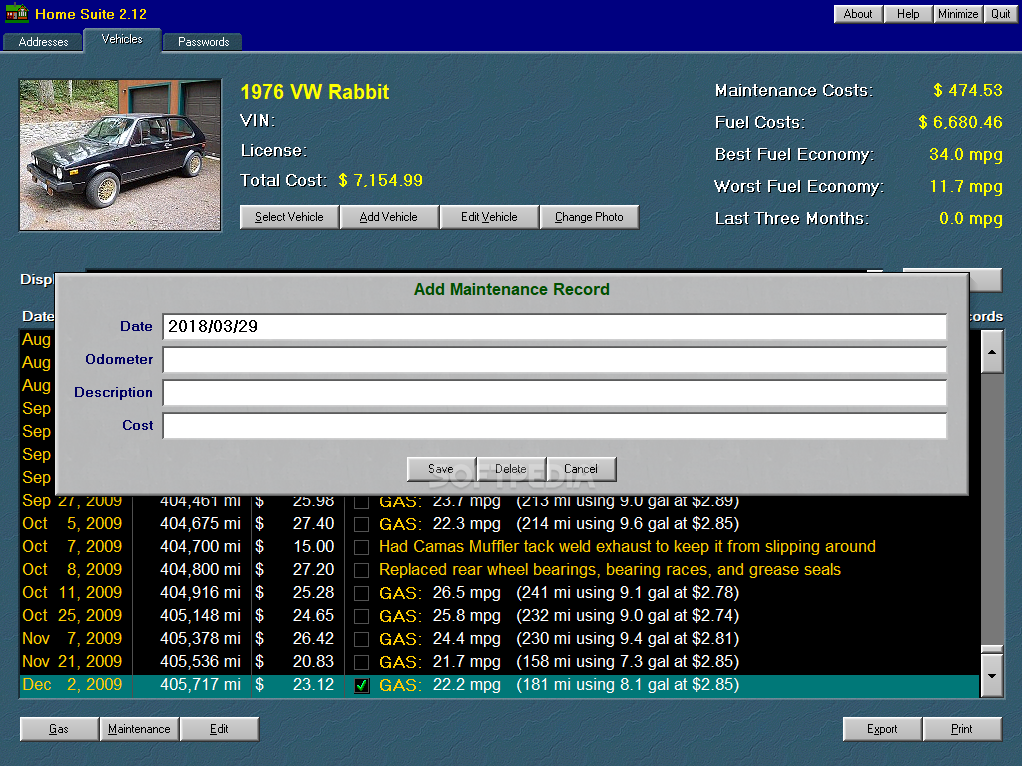Image resolution: width=1022 pixels, height=766 pixels.
Task: Print the vehicle records
Action: (x=962, y=729)
